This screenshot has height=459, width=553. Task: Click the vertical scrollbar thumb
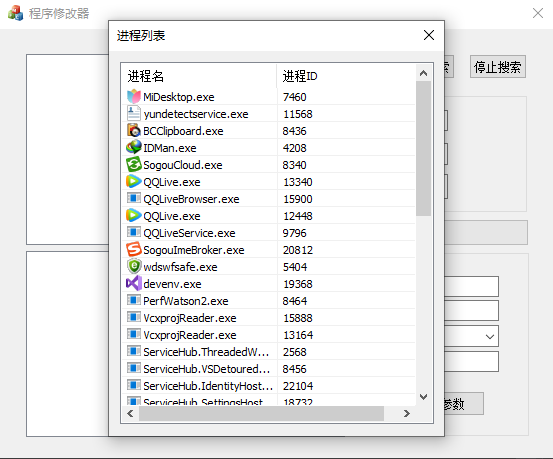point(423,149)
